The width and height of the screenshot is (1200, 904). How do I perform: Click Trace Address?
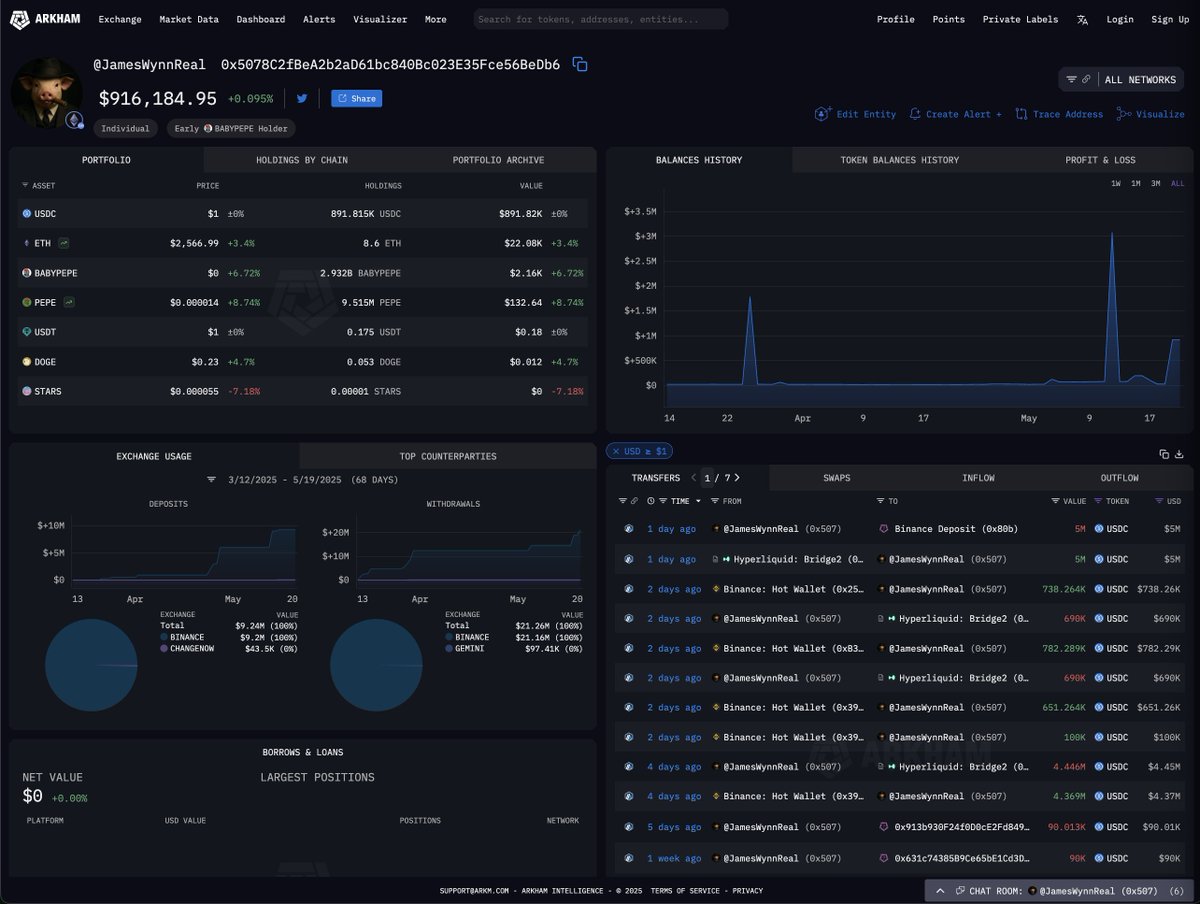click(1059, 114)
